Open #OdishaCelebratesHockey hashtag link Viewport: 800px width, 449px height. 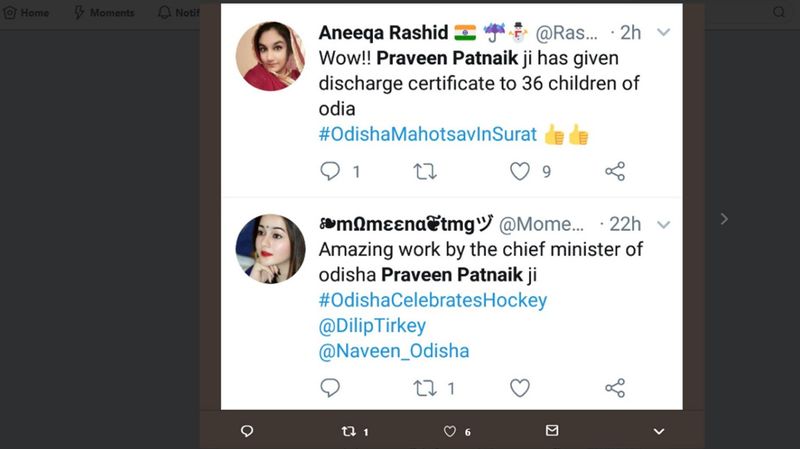(433, 300)
